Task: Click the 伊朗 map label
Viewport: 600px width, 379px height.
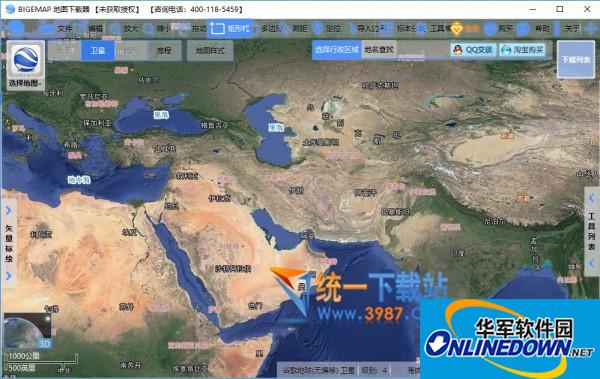Action: click(296, 190)
